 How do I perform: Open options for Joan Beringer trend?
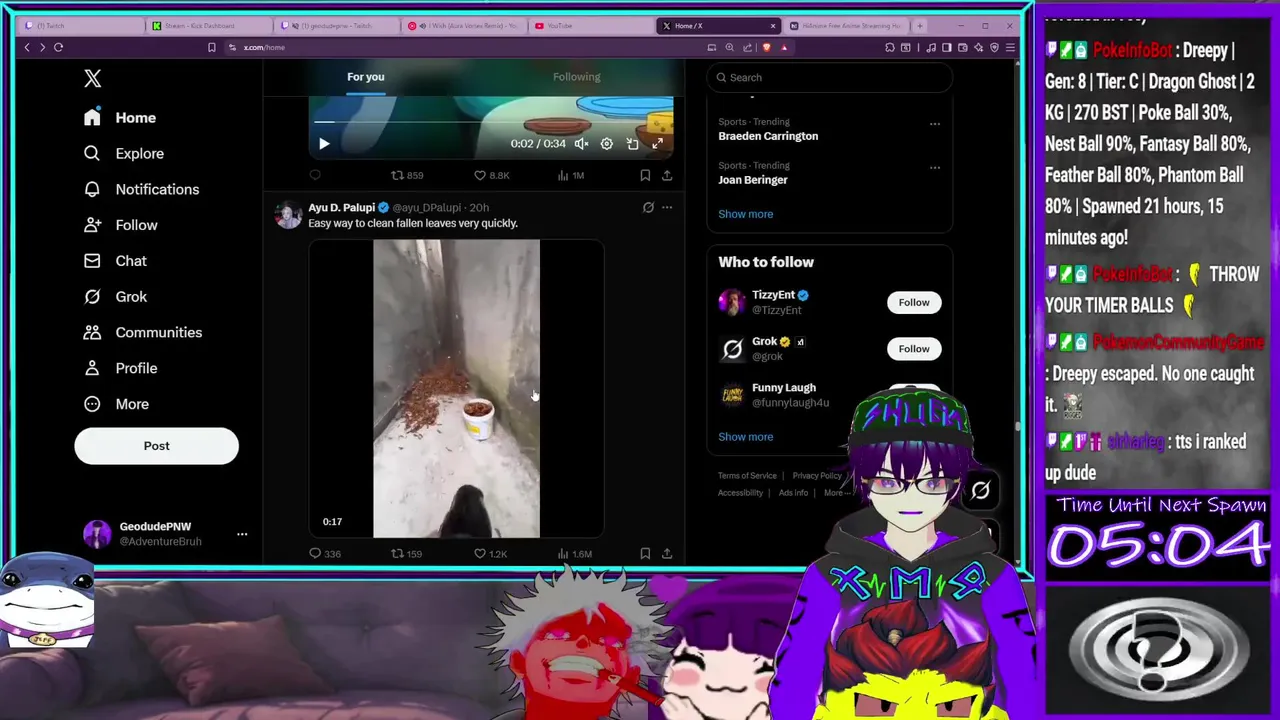(934, 168)
